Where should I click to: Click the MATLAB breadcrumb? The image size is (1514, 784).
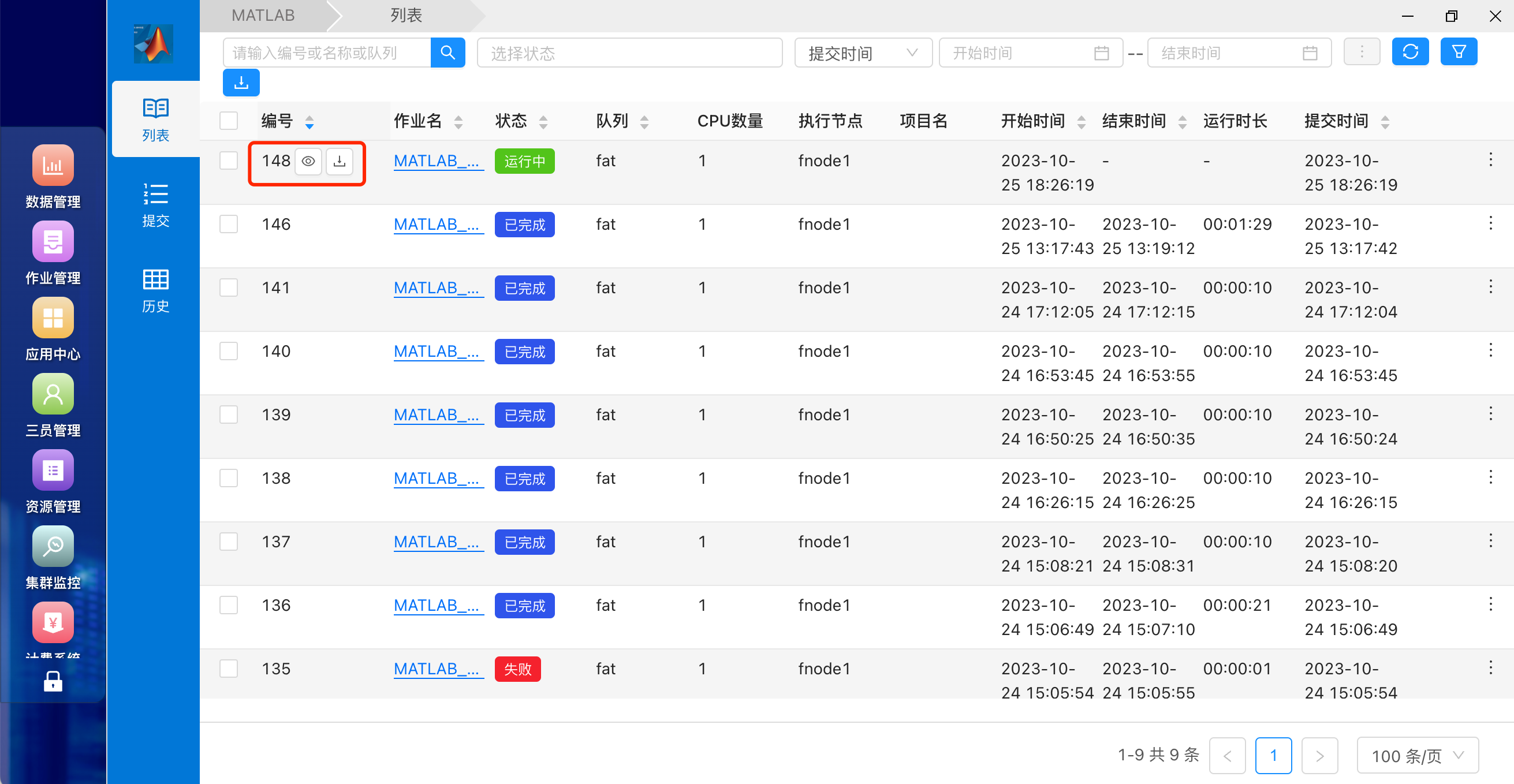[263, 15]
